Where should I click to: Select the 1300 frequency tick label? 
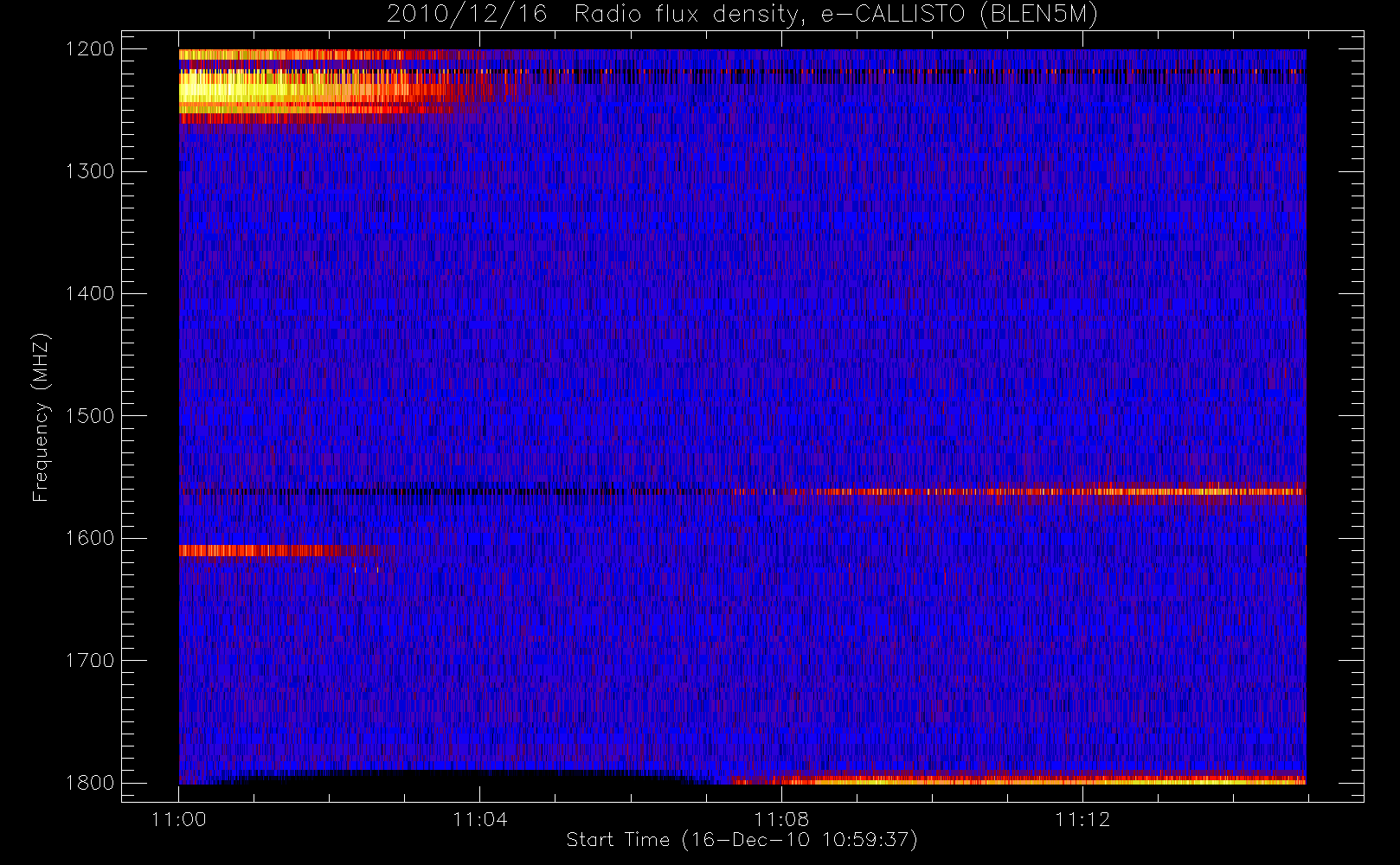(x=90, y=171)
